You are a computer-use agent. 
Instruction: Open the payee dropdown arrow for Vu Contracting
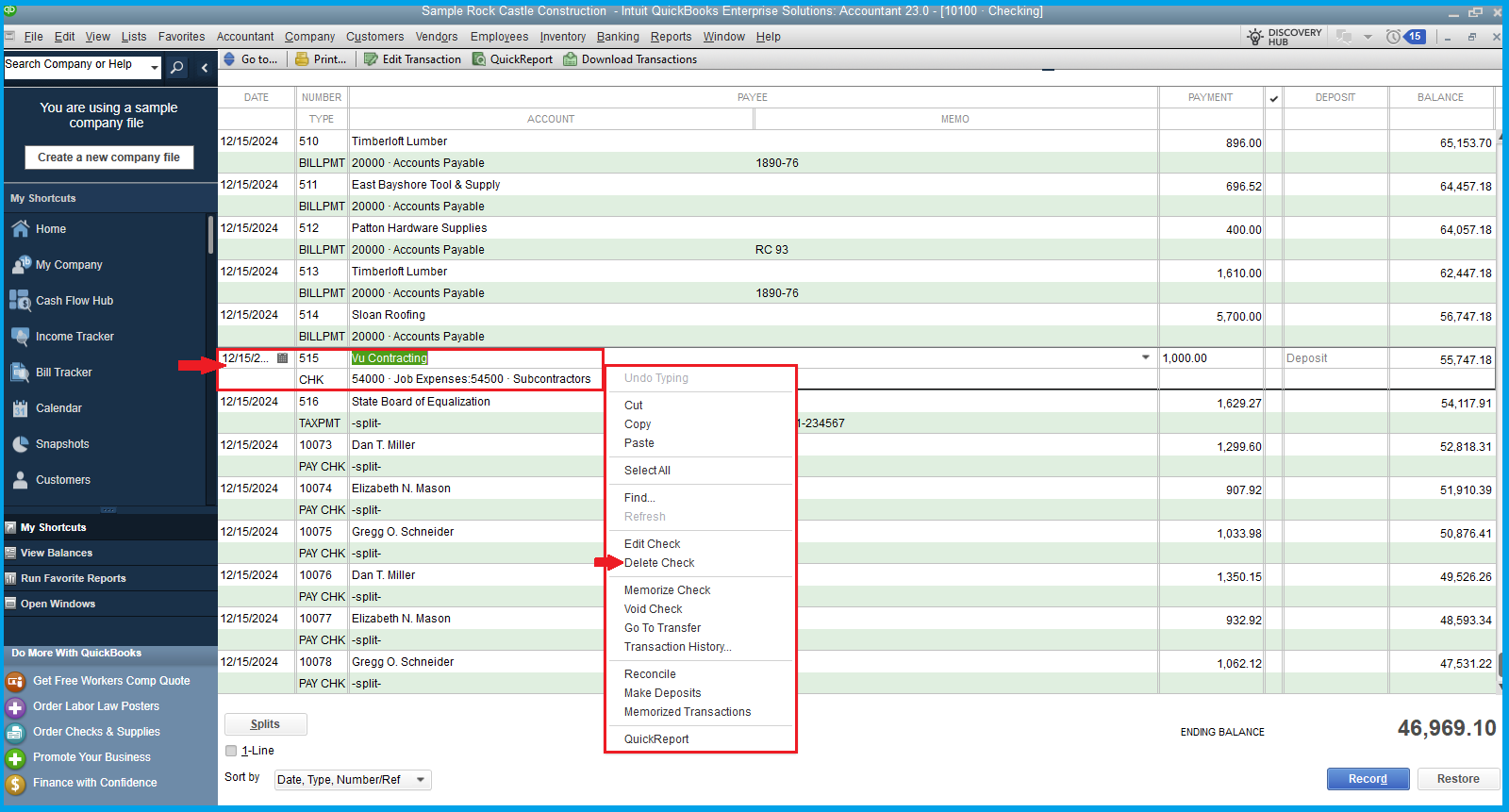1146,358
